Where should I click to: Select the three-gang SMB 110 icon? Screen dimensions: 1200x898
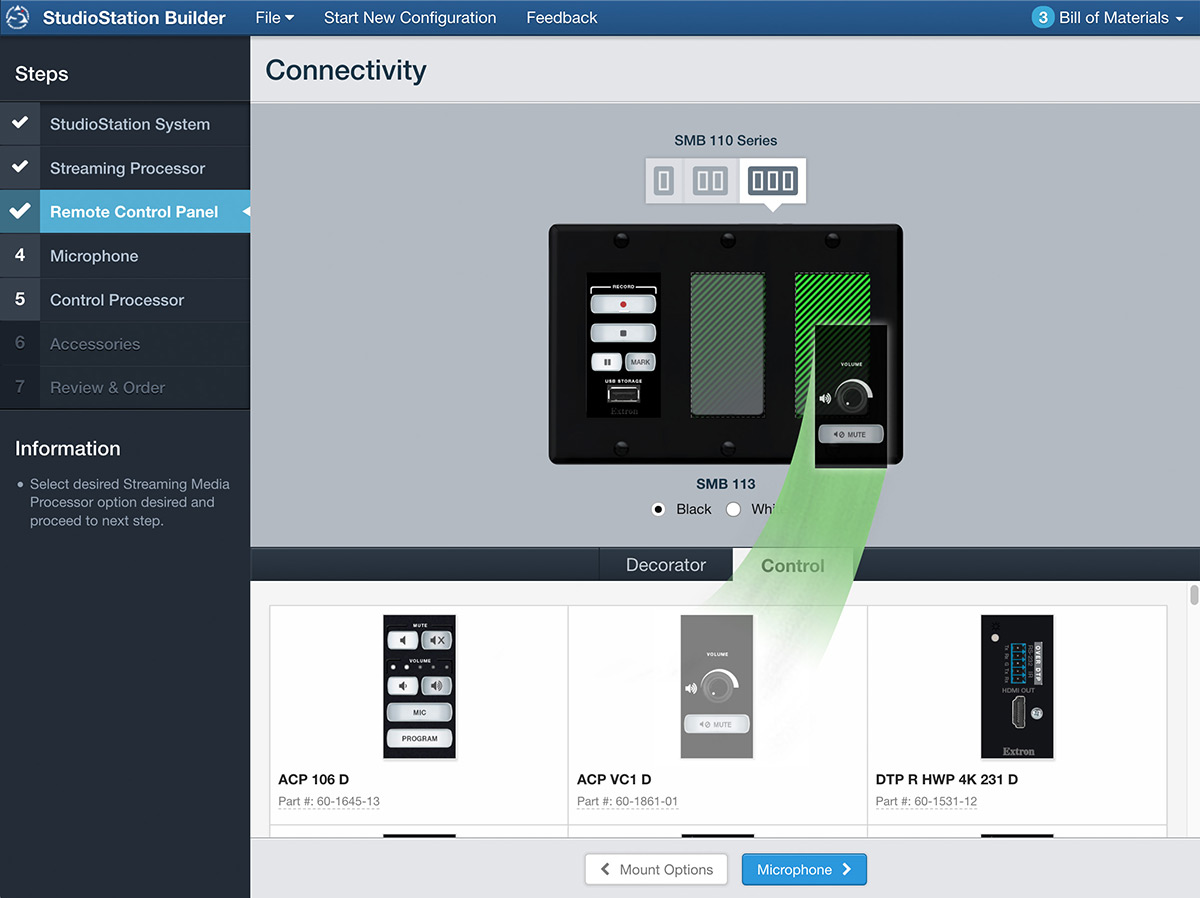click(773, 181)
